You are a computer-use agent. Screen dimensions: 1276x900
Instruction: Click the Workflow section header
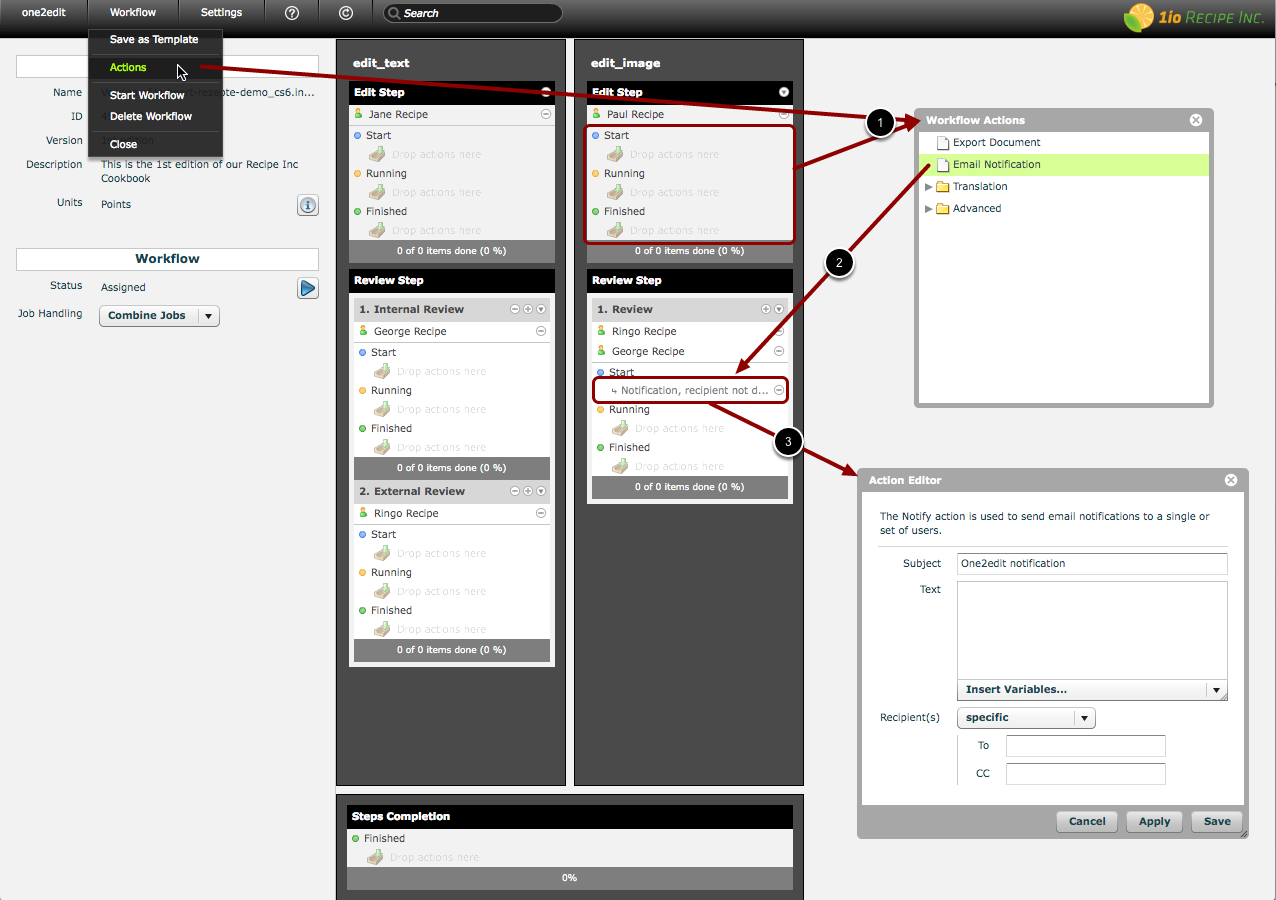click(167, 259)
